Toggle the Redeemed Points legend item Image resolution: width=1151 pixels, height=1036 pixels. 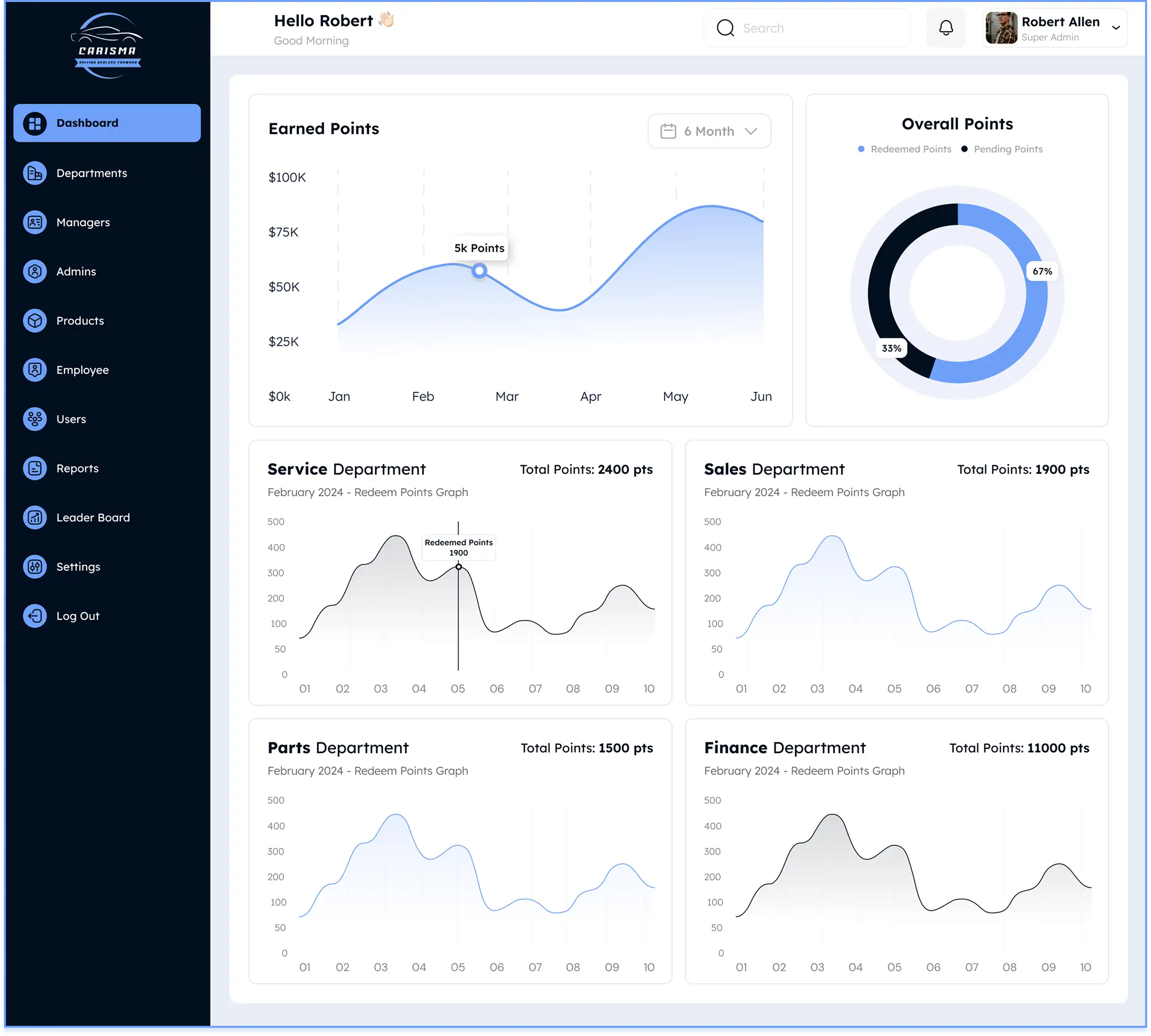905,149
